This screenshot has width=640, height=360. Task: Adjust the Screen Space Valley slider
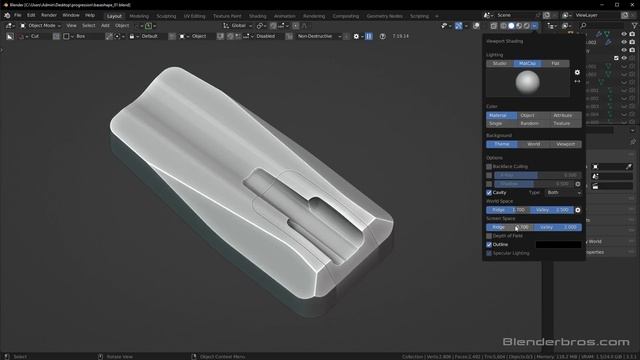(x=558, y=227)
